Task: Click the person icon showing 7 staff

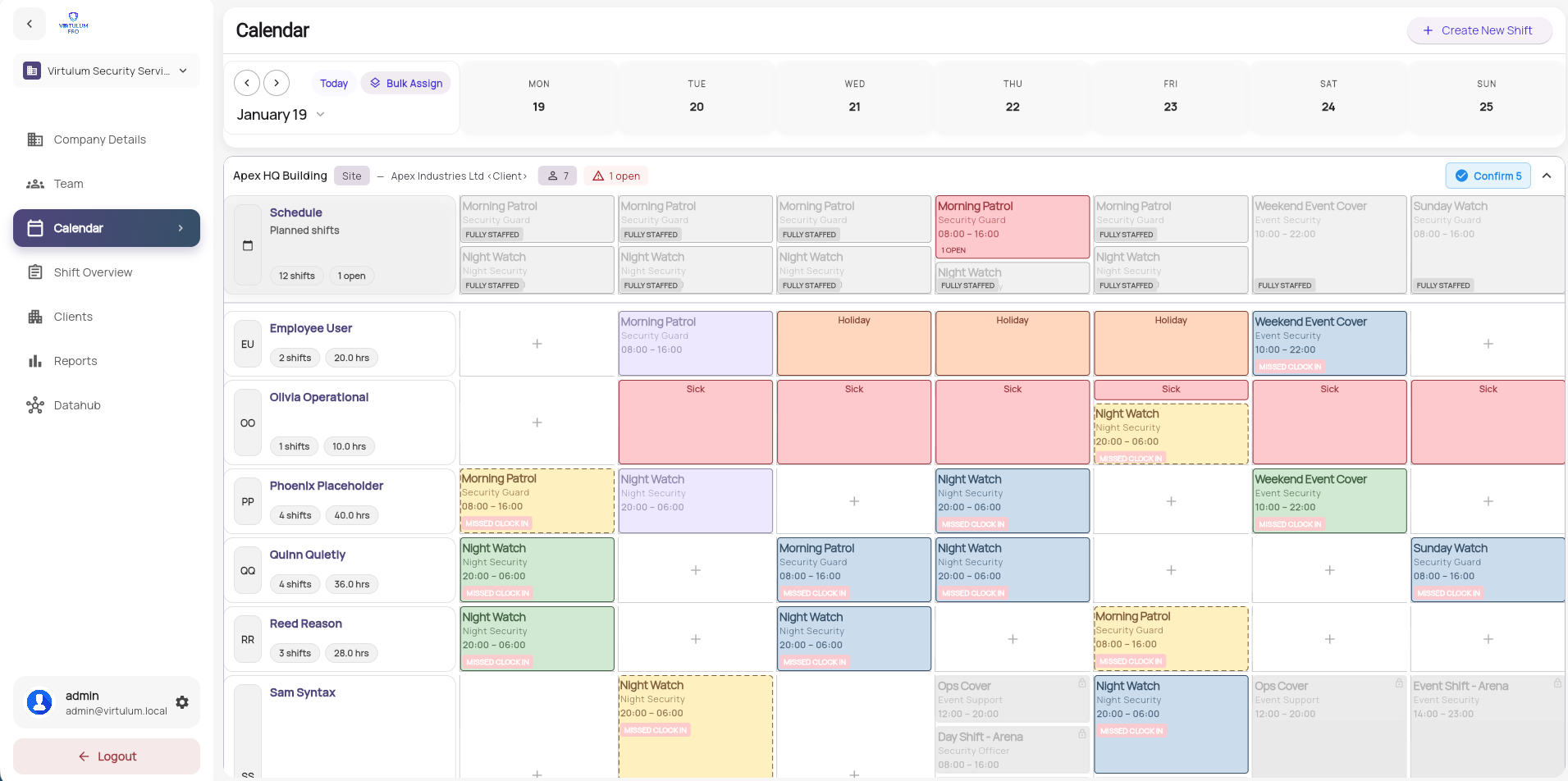Action: [551, 175]
